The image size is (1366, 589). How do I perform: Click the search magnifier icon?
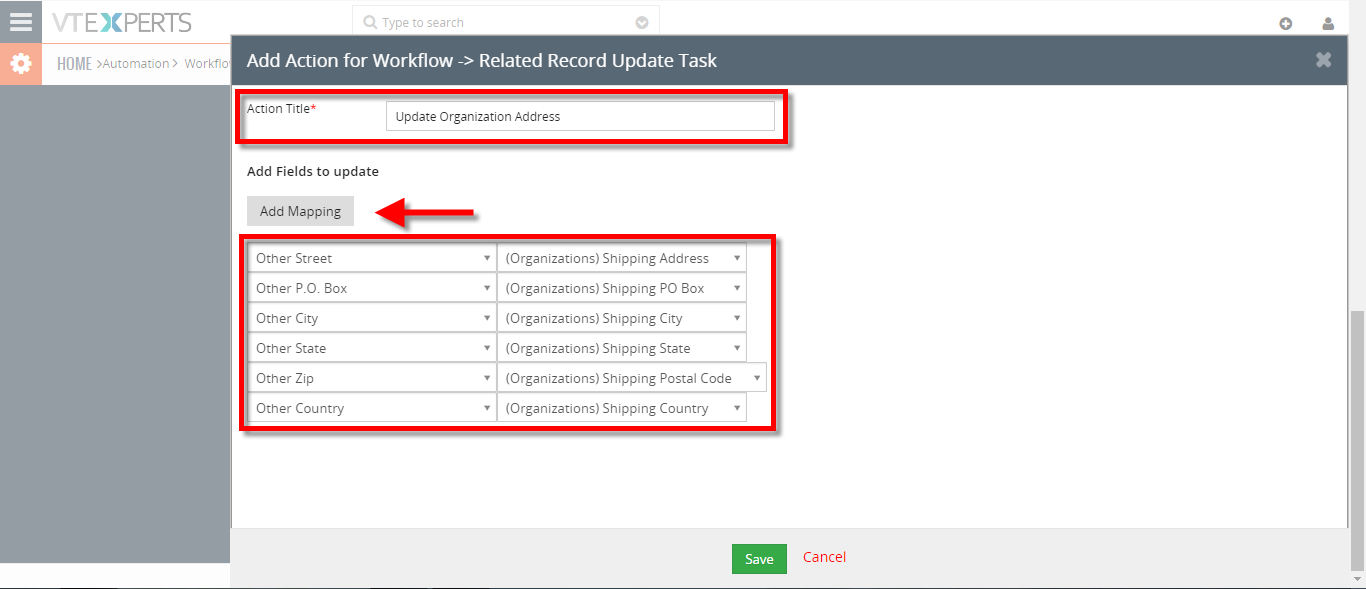pyautogui.click(x=370, y=22)
